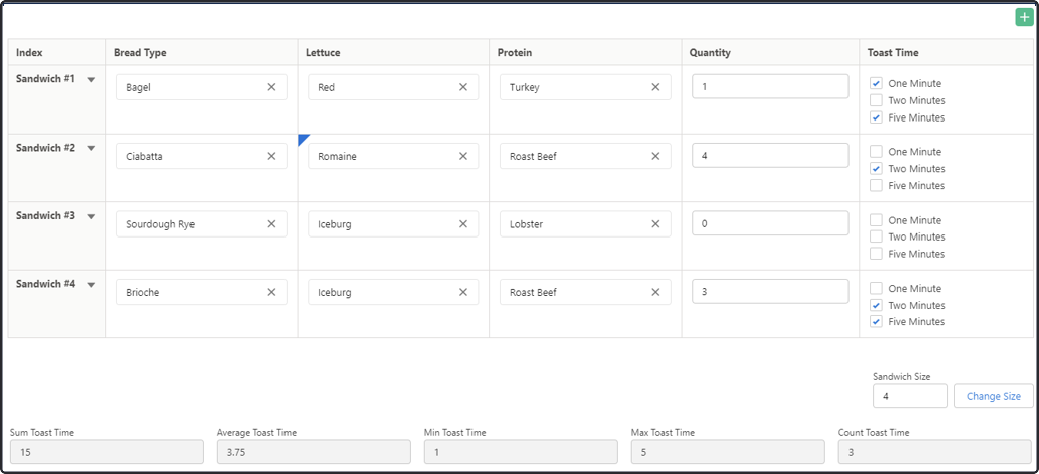Click the Count Toast Time field
This screenshot has height=474, width=1039.
pos(934,452)
